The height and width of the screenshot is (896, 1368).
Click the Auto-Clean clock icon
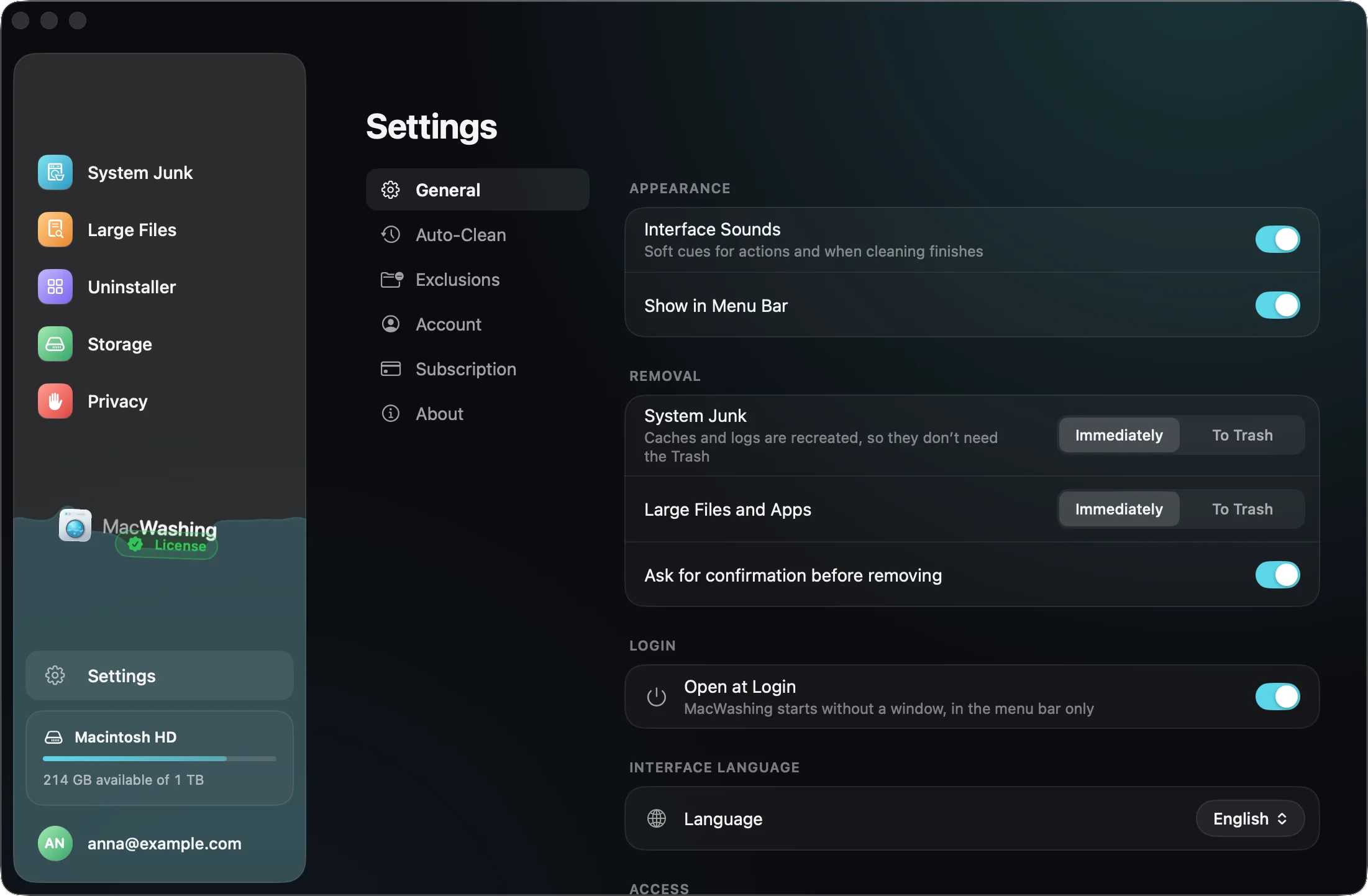pos(390,235)
